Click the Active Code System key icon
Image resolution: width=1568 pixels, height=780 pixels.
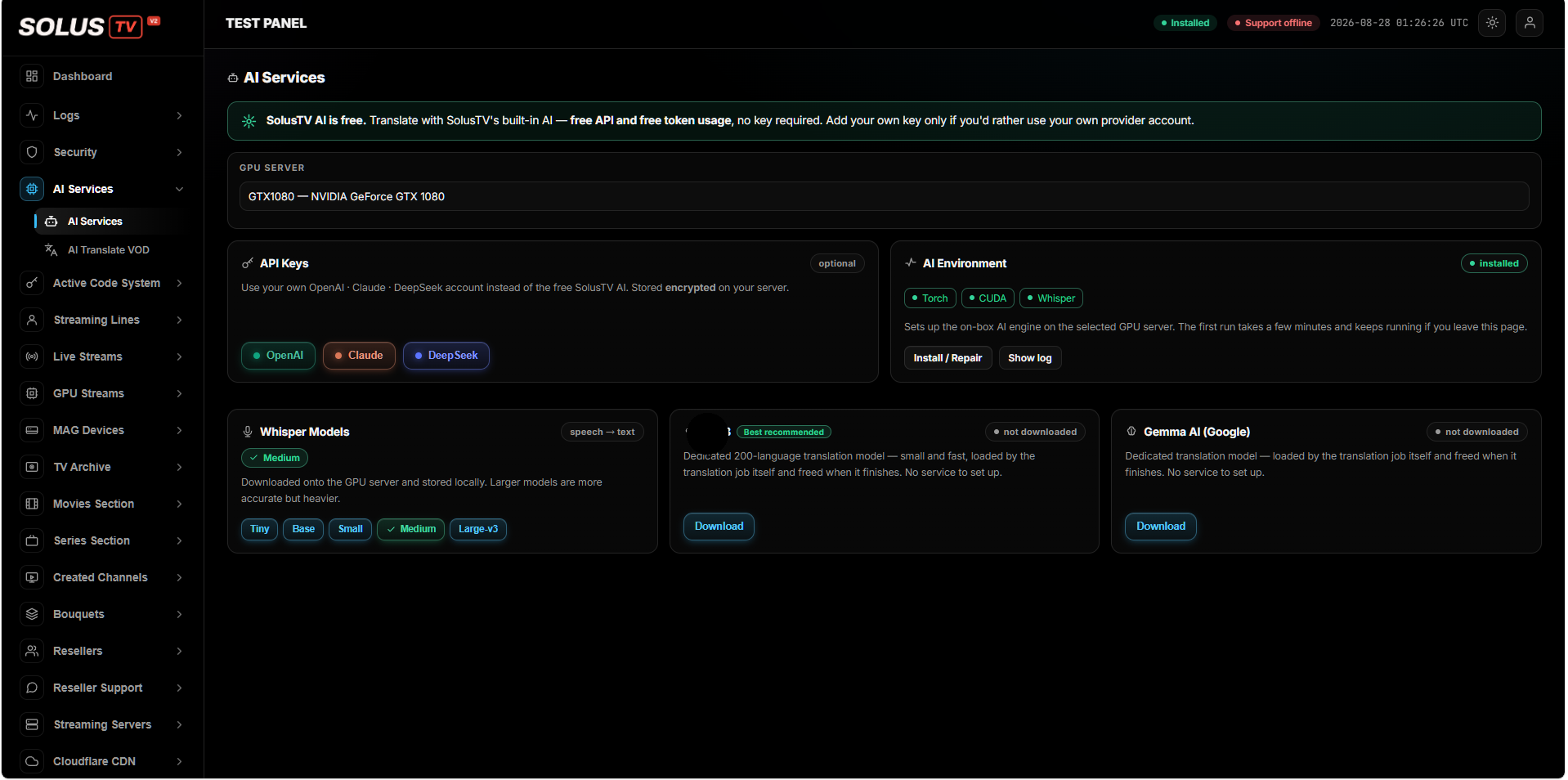[x=32, y=283]
